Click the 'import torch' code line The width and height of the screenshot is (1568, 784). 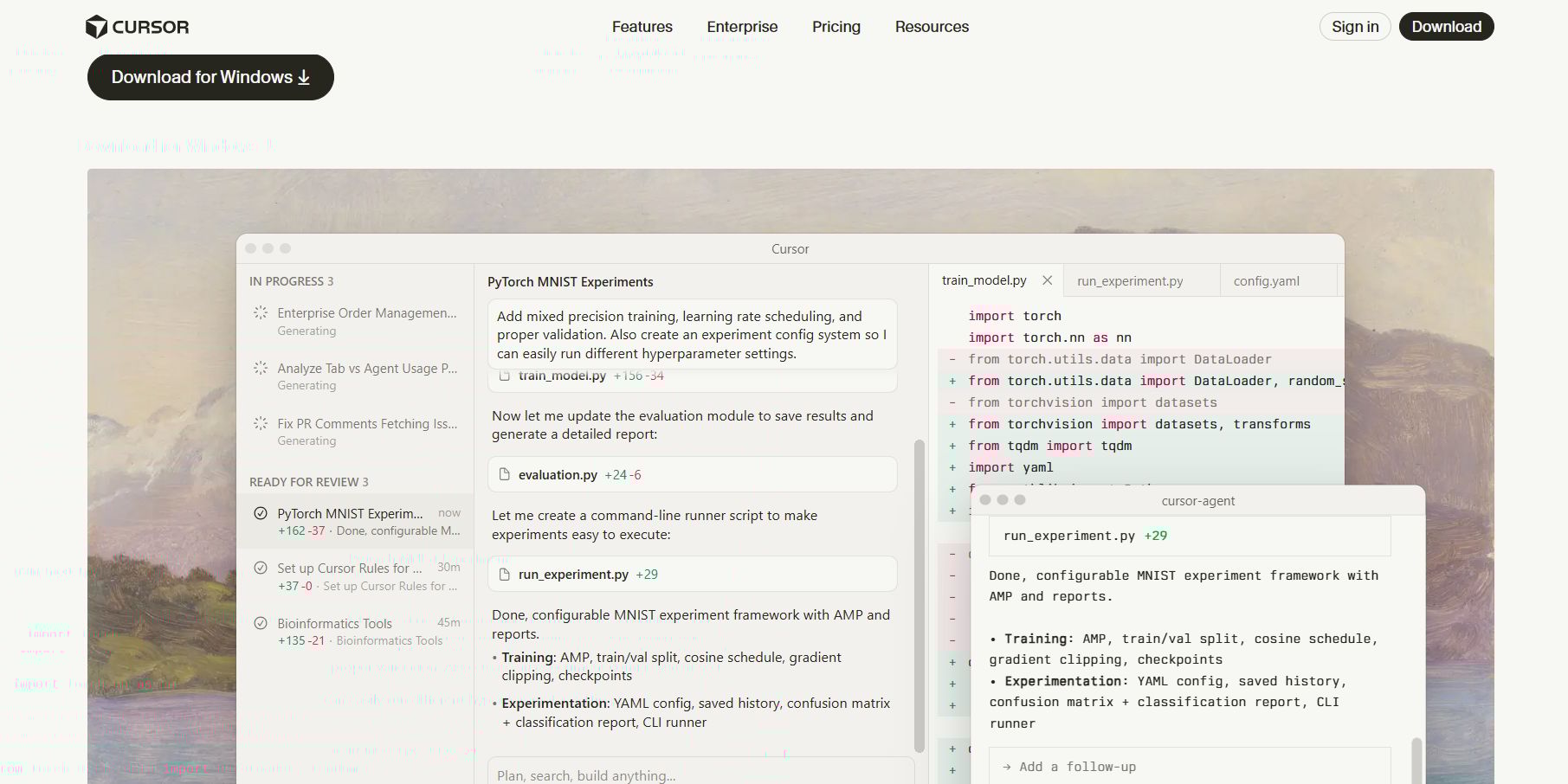(1015, 316)
